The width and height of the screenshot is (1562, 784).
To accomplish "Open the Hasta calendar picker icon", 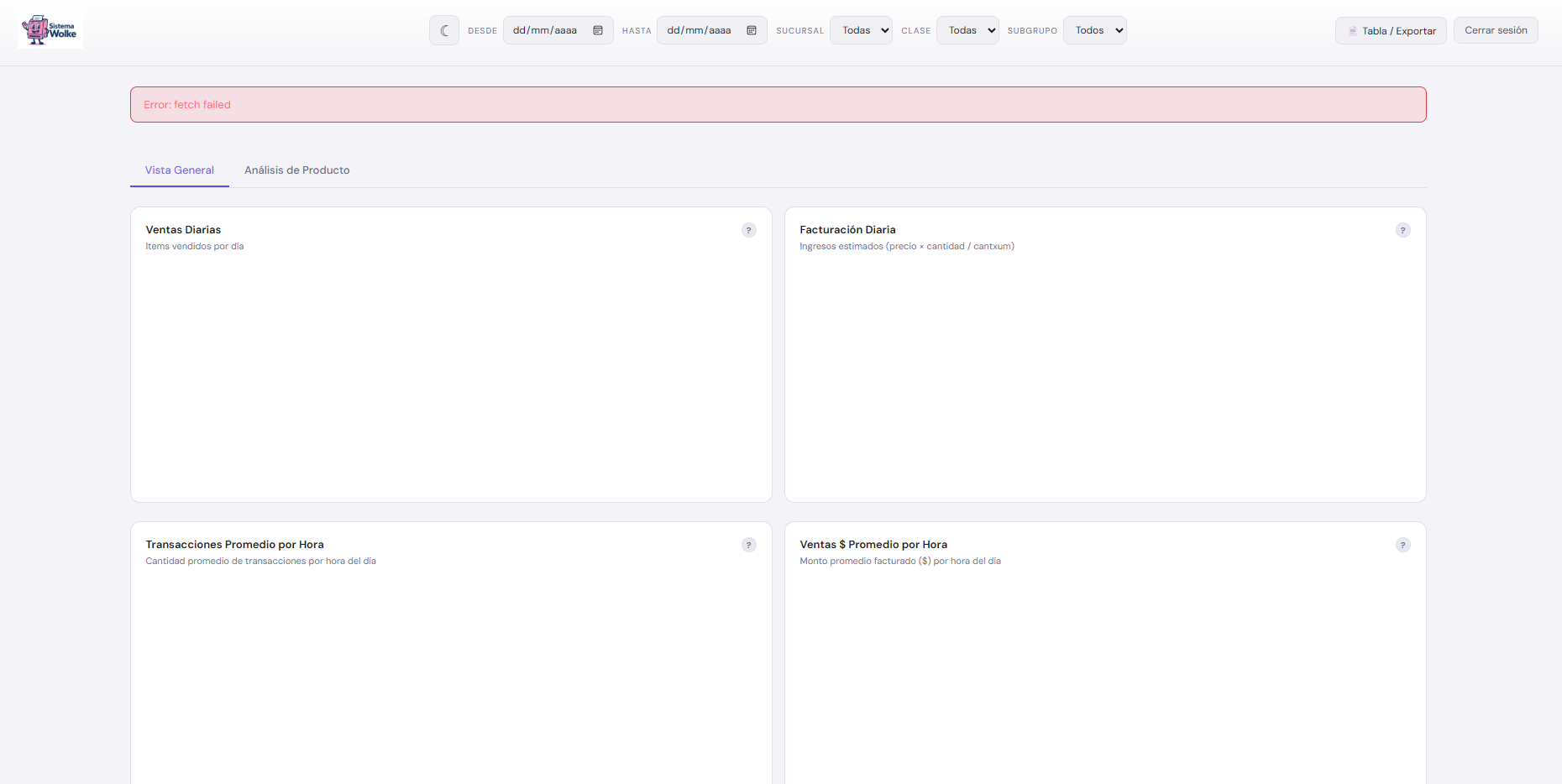I will [x=752, y=31].
